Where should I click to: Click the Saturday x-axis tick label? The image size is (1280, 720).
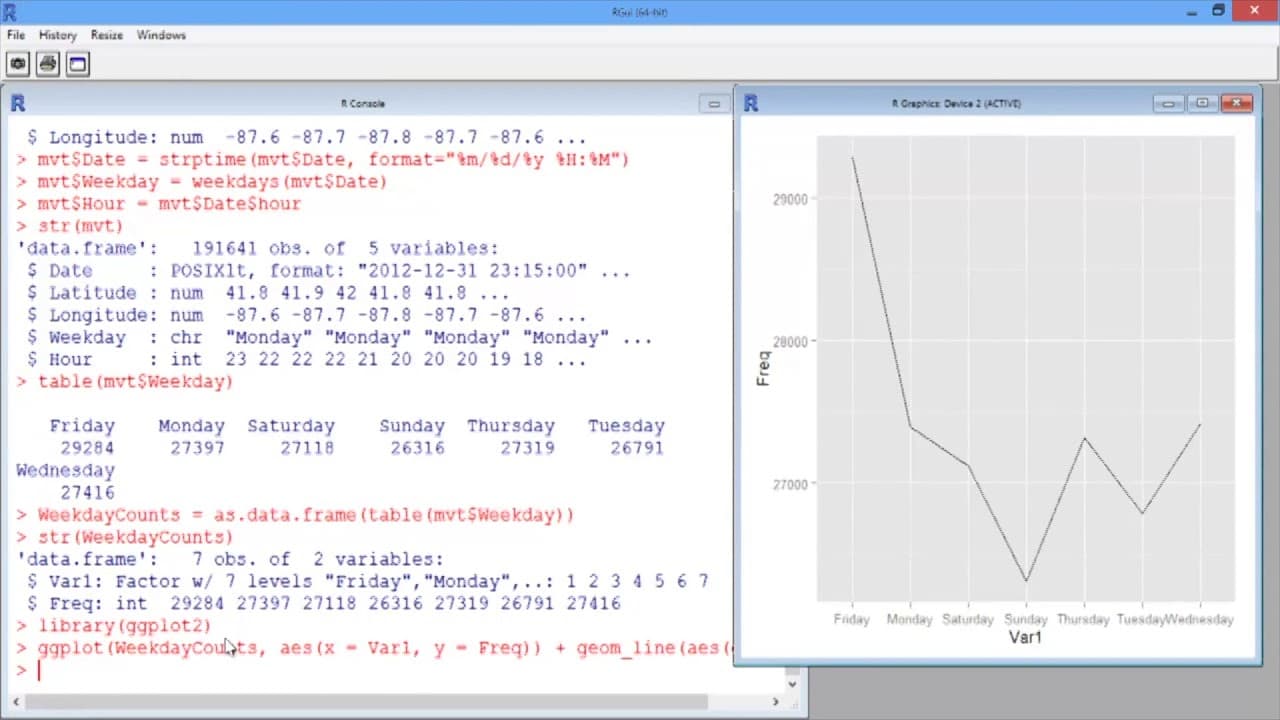[968, 619]
